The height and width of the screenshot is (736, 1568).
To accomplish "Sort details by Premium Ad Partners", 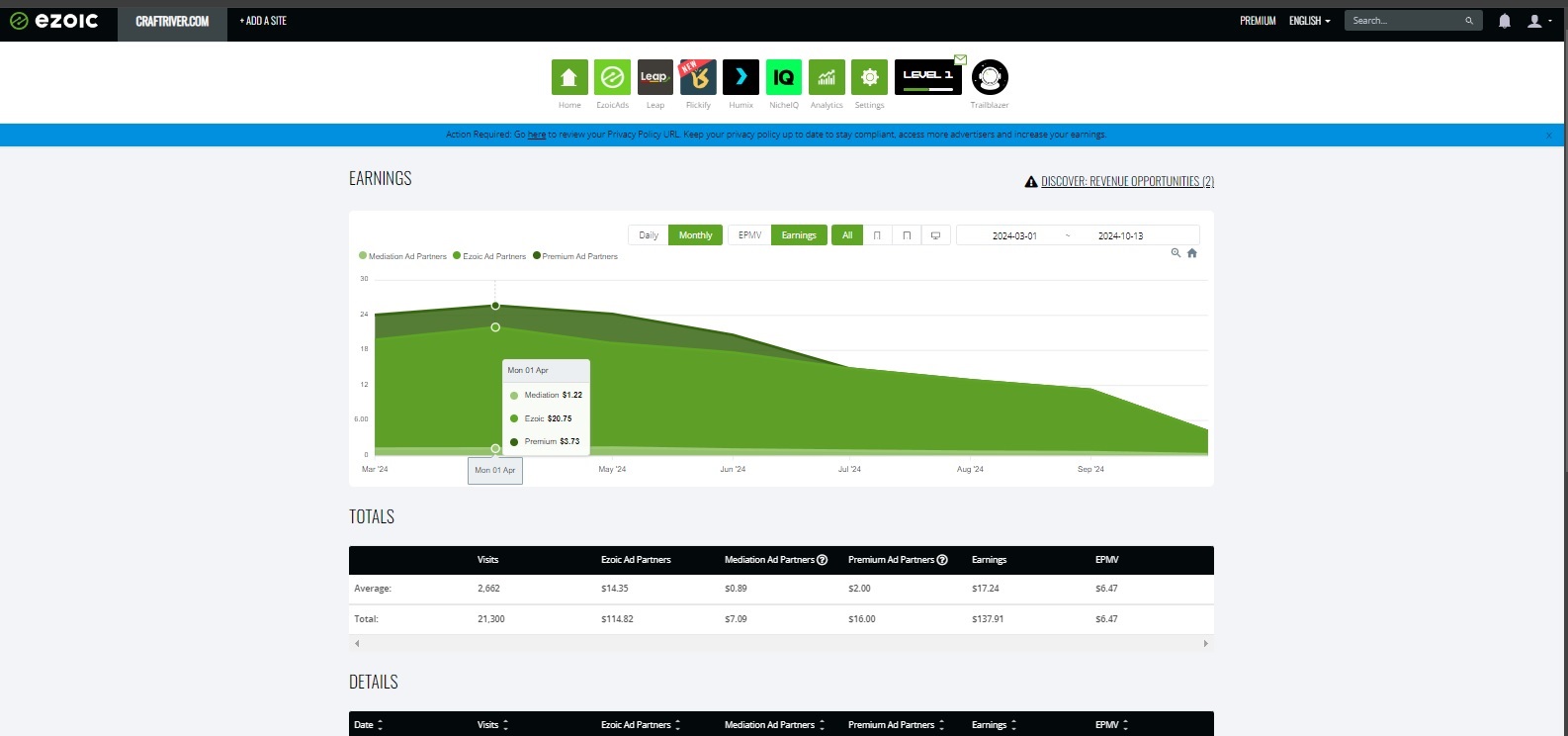I will click(896, 725).
